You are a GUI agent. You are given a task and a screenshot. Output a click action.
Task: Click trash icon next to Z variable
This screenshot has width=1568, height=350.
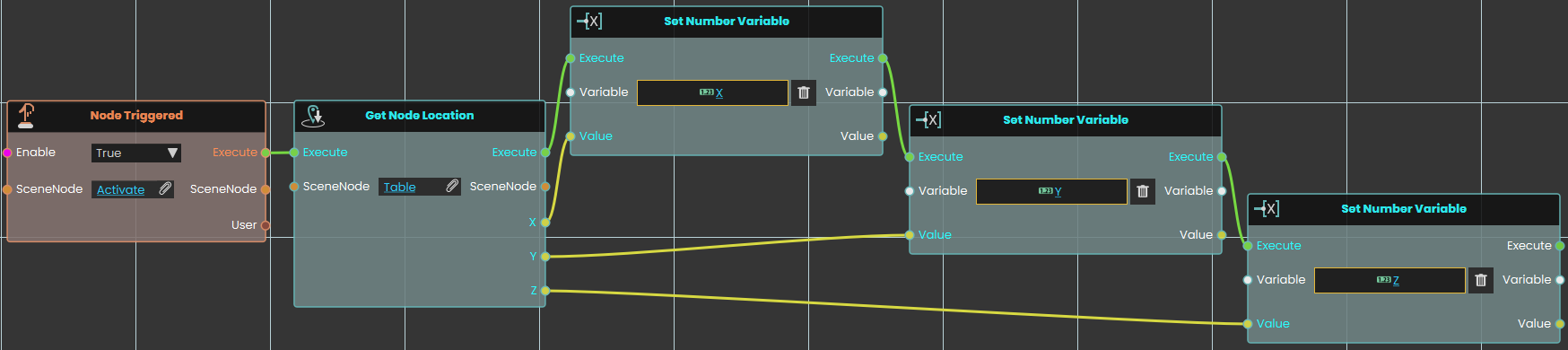coord(1481,280)
